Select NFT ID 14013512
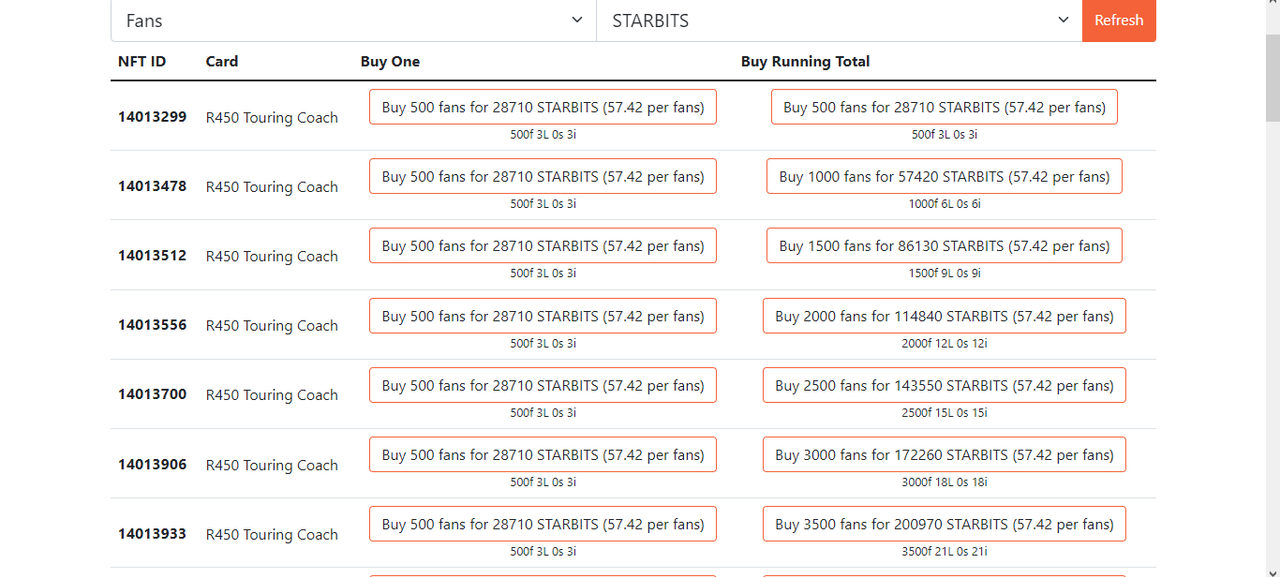The image size is (1280, 577). [152, 255]
